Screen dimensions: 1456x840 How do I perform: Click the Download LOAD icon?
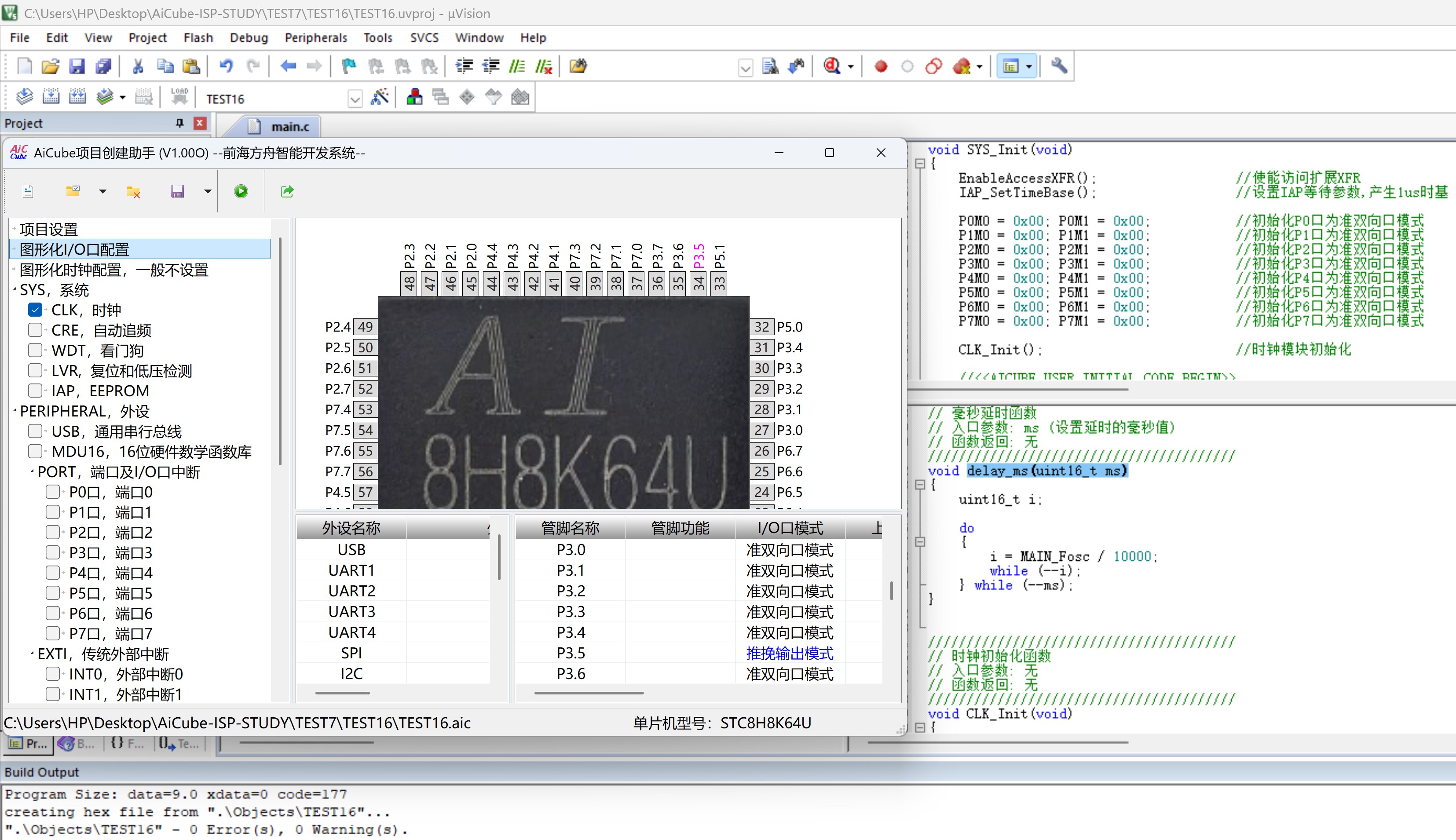click(x=179, y=97)
